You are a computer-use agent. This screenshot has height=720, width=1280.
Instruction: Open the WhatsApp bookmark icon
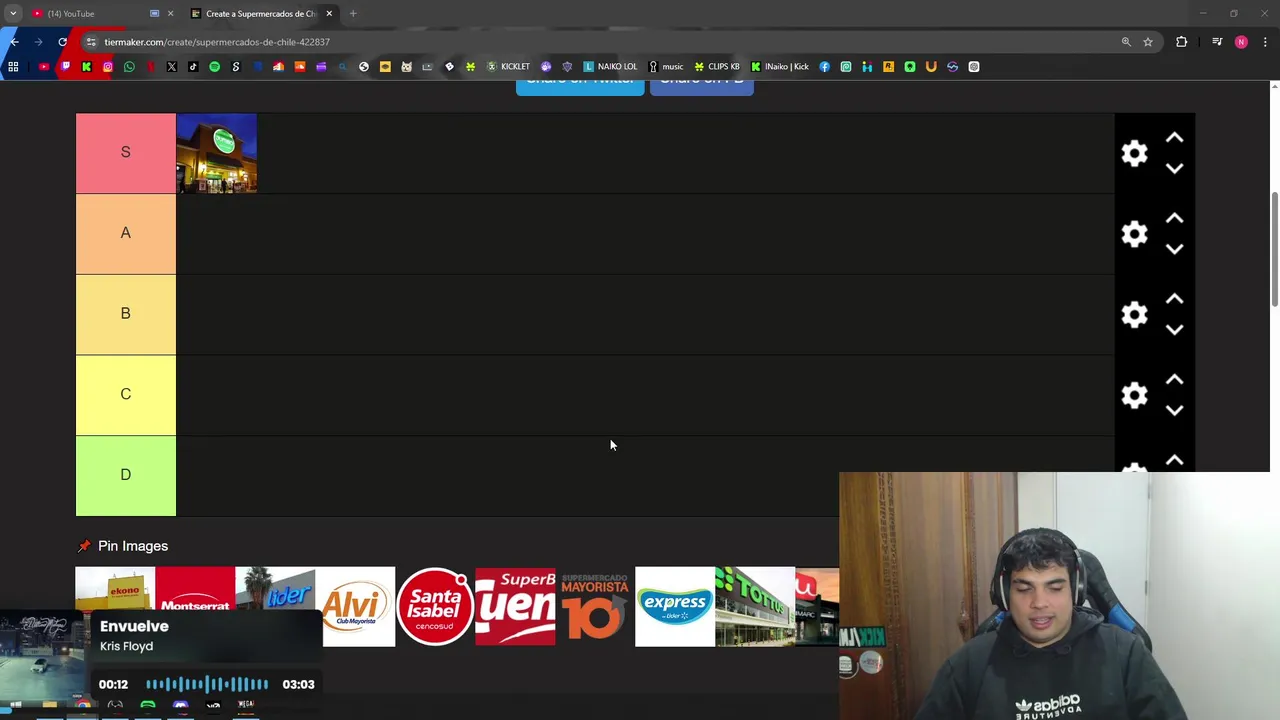(x=129, y=67)
